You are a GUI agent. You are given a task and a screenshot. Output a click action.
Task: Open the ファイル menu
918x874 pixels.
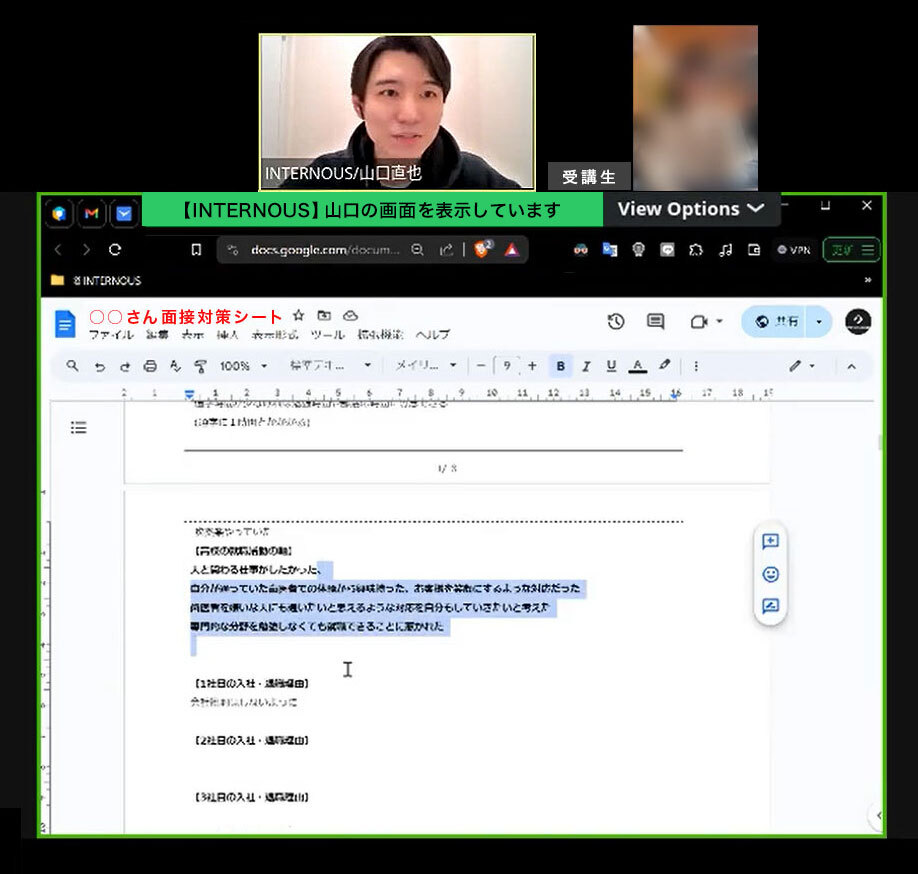click(111, 334)
